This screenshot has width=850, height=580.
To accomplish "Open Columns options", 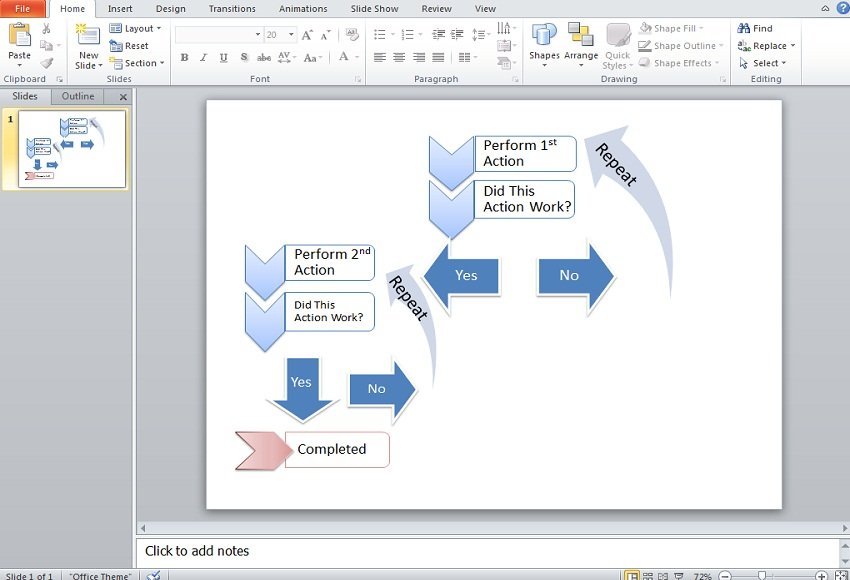I will [467, 57].
